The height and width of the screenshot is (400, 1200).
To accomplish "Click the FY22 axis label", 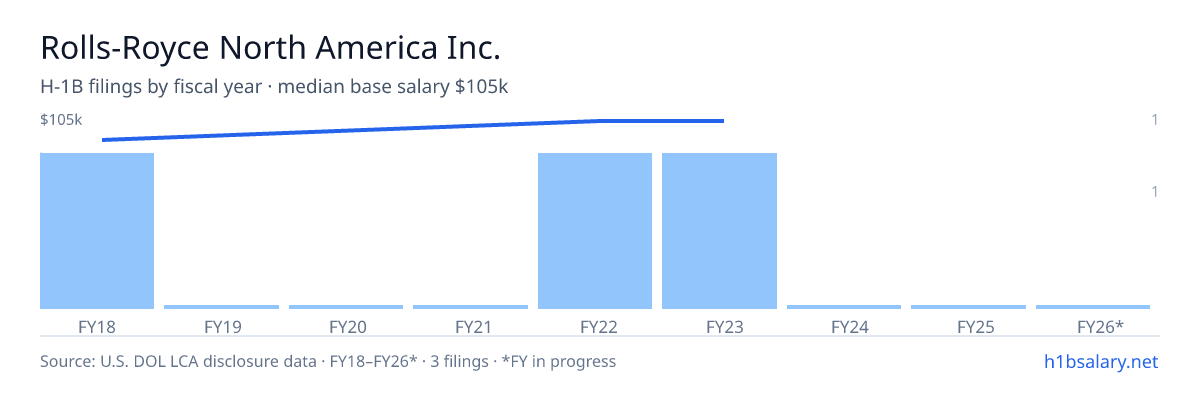I will (x=595, y=326).
